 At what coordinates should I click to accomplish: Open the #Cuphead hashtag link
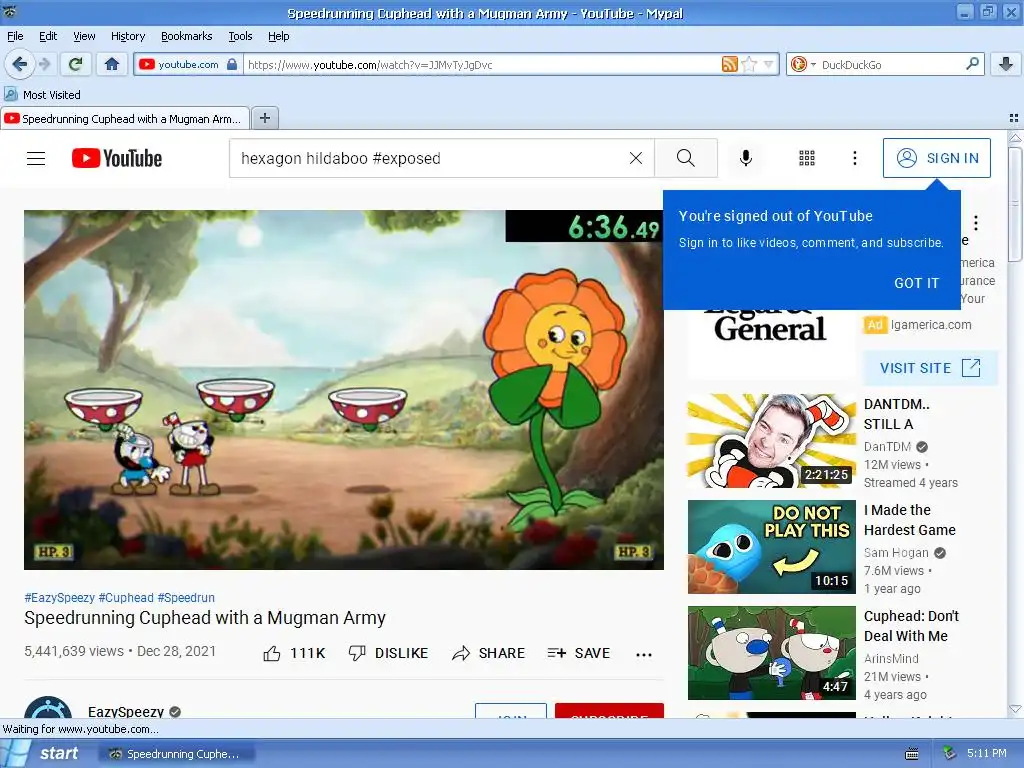click(126, 598)
